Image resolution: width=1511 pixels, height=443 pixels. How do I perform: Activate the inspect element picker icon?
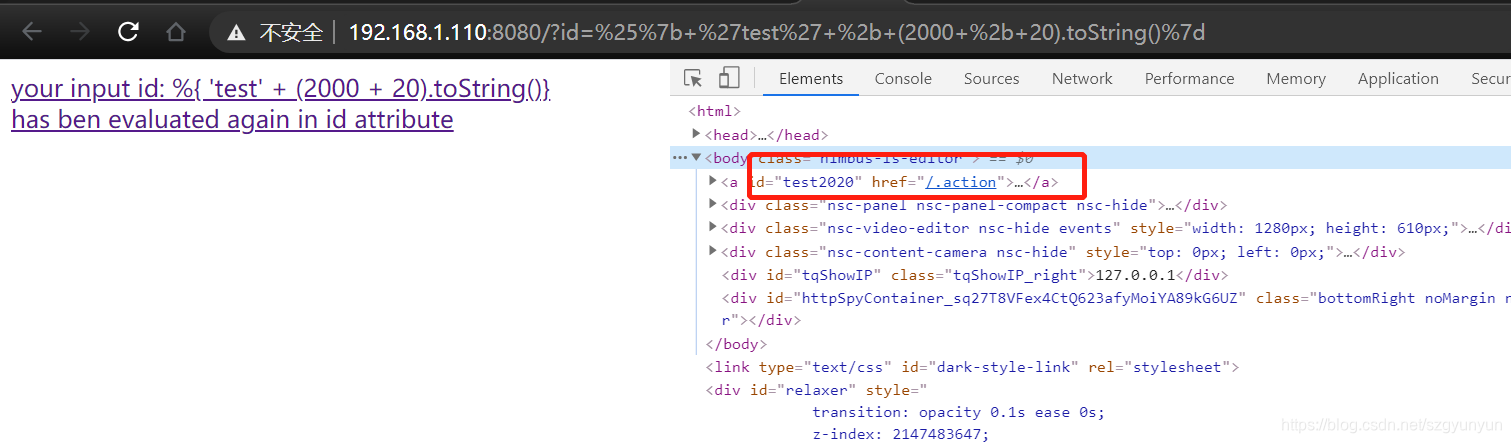click(x=693, y=78)
